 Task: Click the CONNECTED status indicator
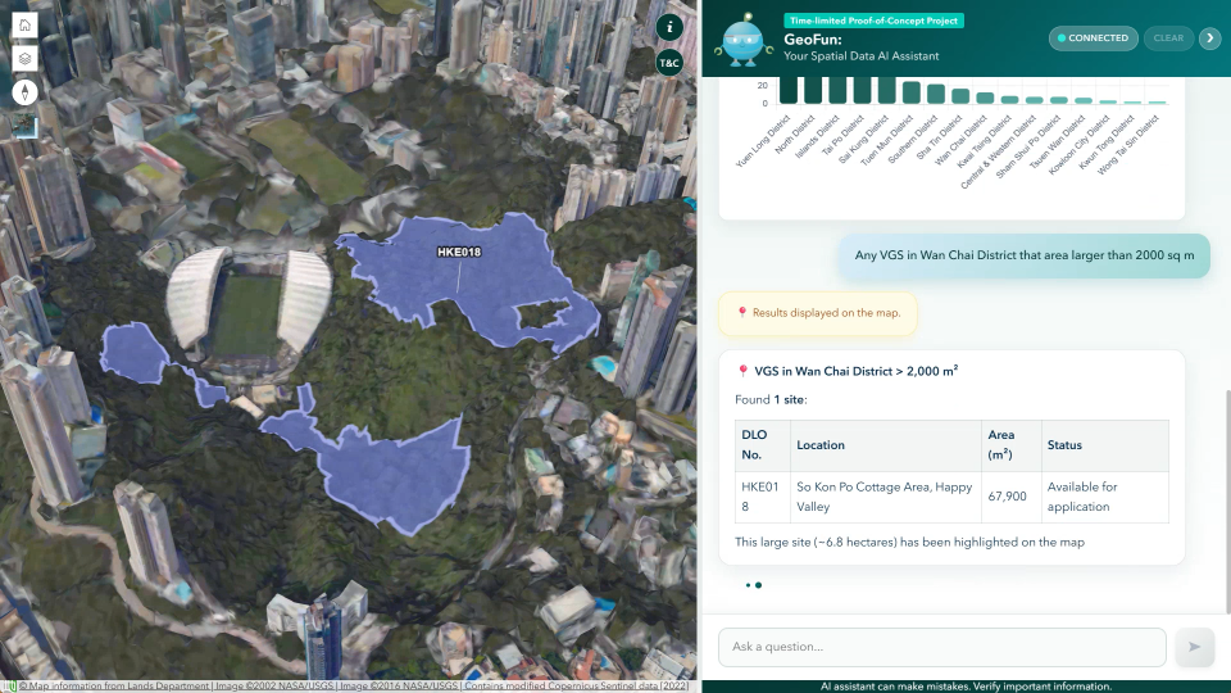1093,38
